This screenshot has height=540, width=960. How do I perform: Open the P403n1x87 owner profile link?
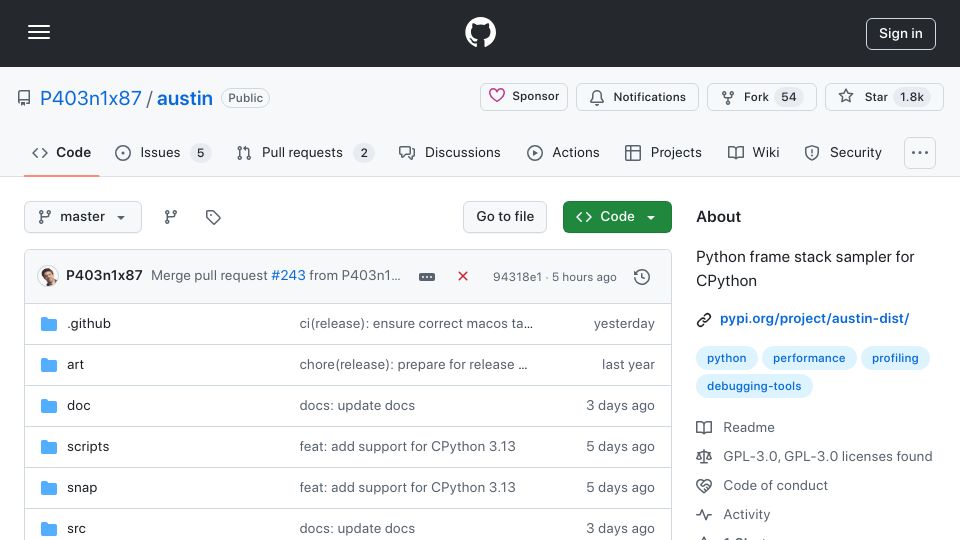pos(91,98)
